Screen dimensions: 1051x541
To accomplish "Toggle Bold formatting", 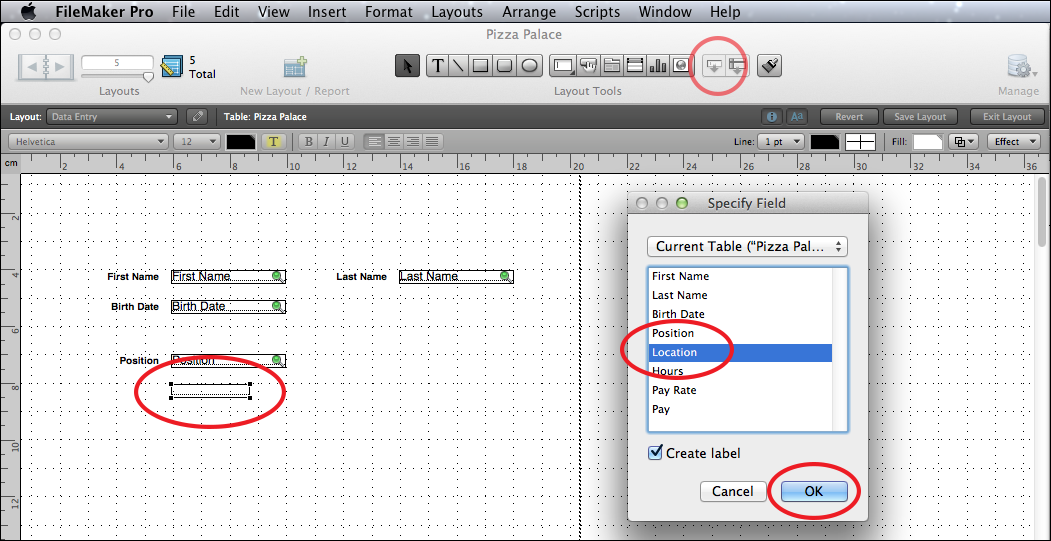I will point(308,141).
